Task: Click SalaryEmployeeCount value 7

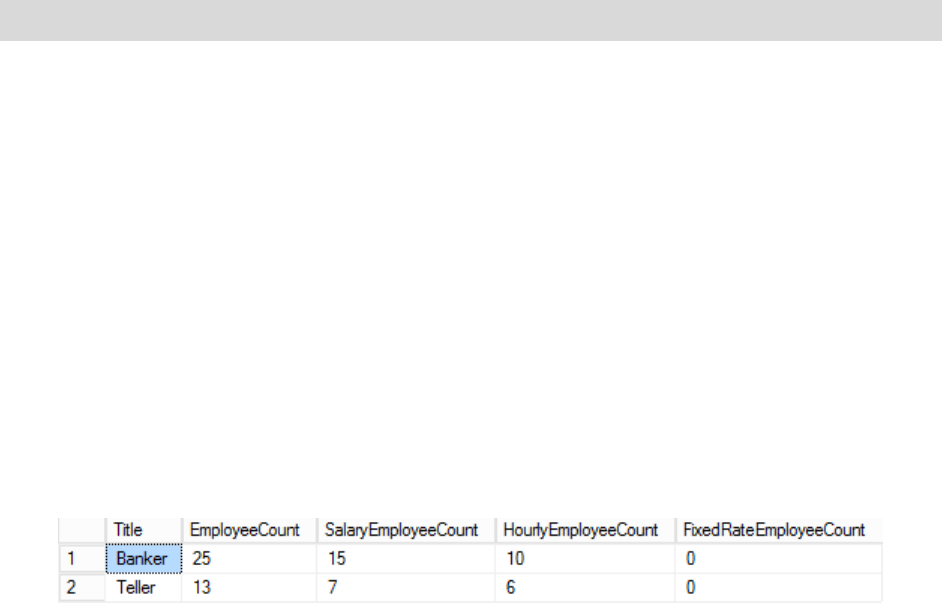Action: [407, 587]
